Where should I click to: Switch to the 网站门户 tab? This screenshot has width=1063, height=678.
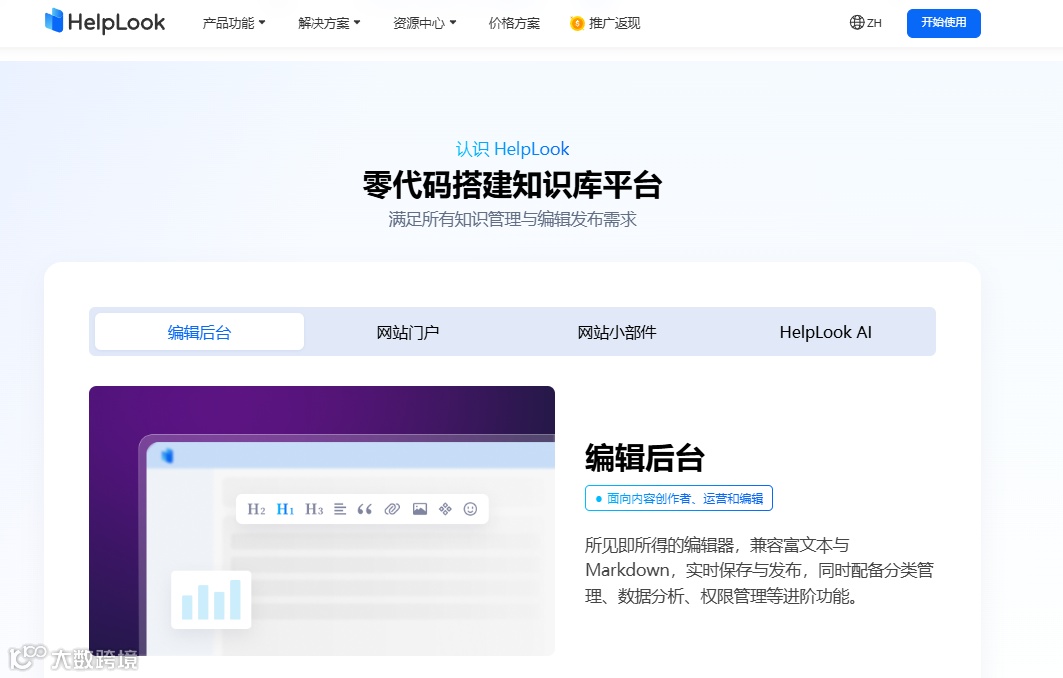tap(408, 331)
